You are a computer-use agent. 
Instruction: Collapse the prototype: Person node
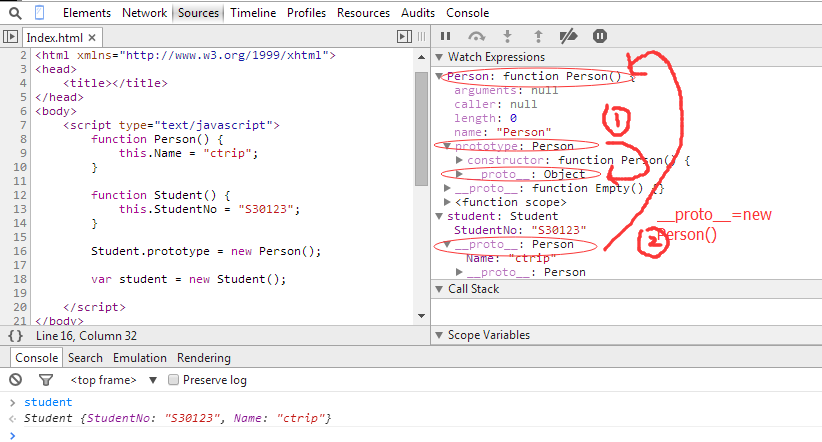pos(447,146)
